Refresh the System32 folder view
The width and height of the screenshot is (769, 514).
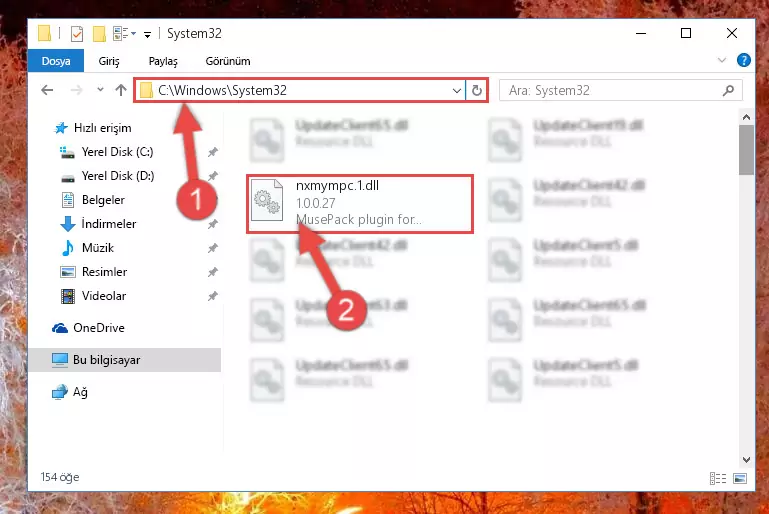477,91
